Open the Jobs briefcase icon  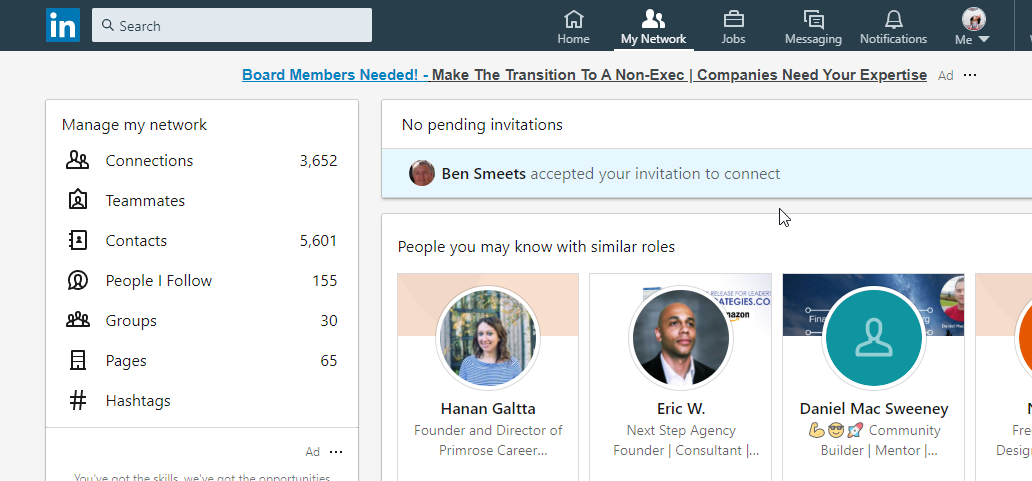click(733, 27)
